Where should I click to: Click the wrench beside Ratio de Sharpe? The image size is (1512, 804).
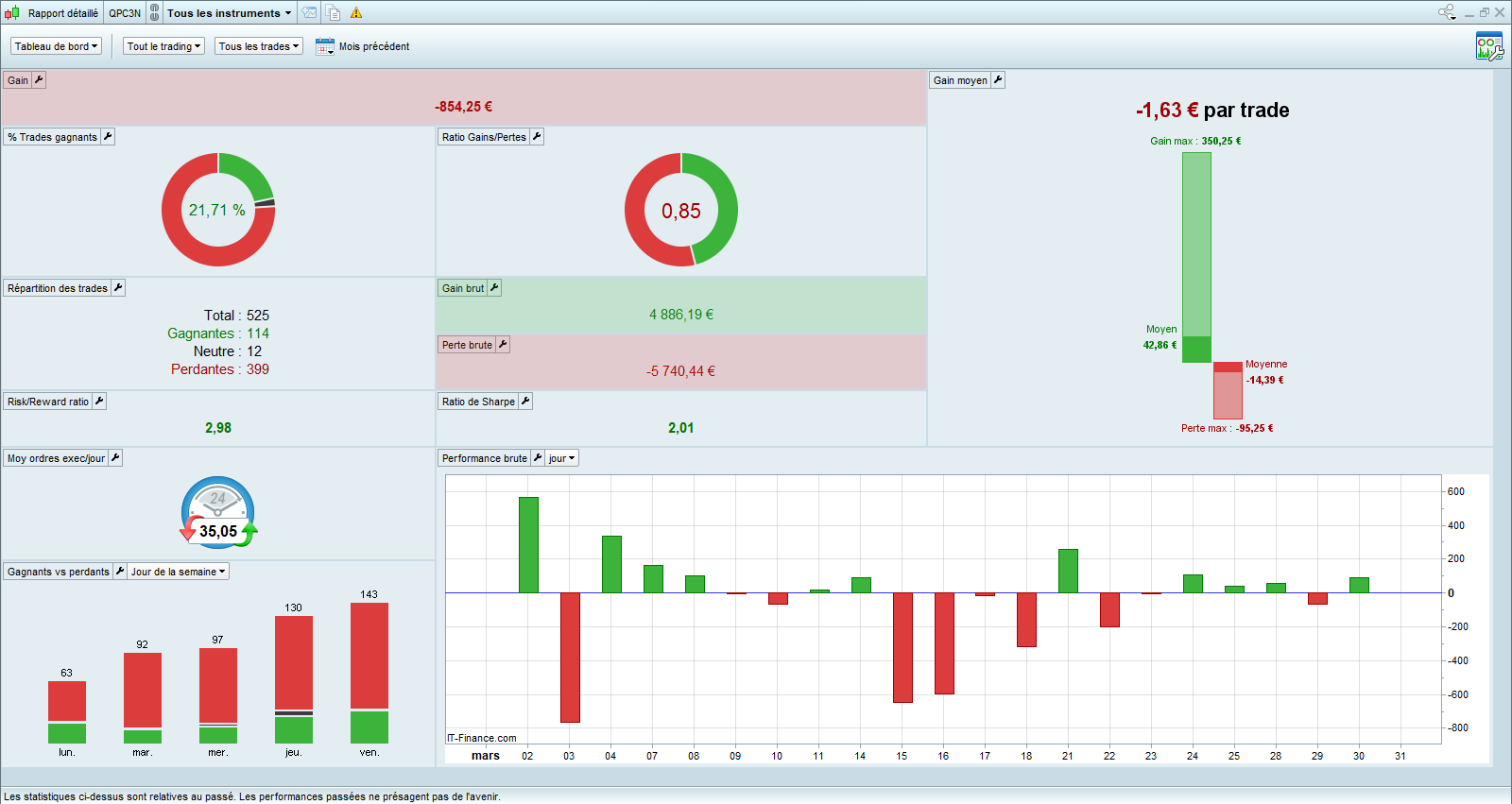[525, 402]
